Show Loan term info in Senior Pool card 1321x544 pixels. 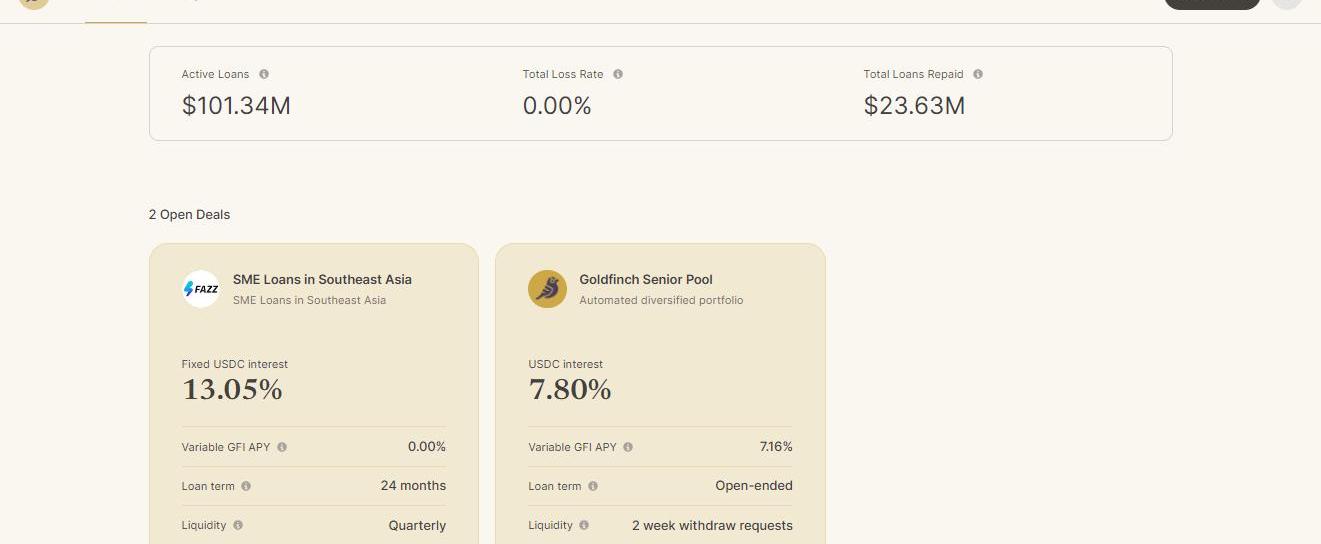[x=593, y=486]
